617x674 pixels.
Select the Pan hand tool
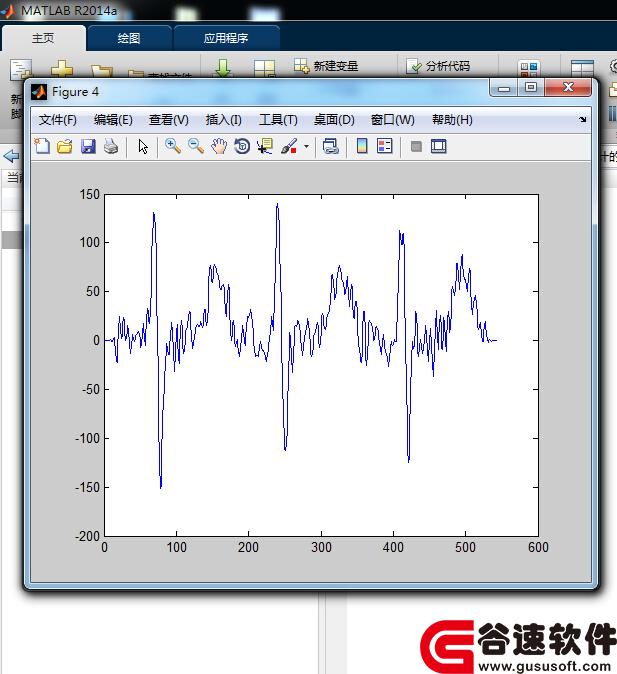click(x=219, y=147)
